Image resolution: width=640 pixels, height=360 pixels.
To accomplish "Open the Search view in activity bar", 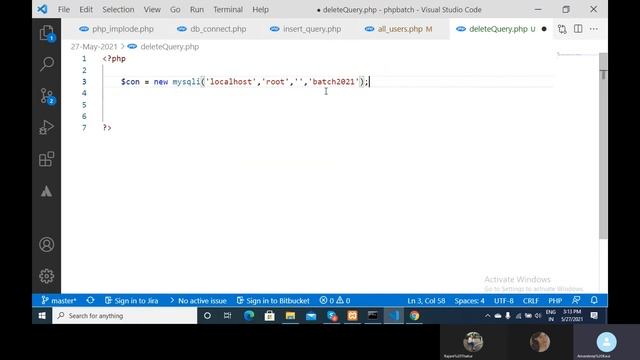I will [47, 64].
